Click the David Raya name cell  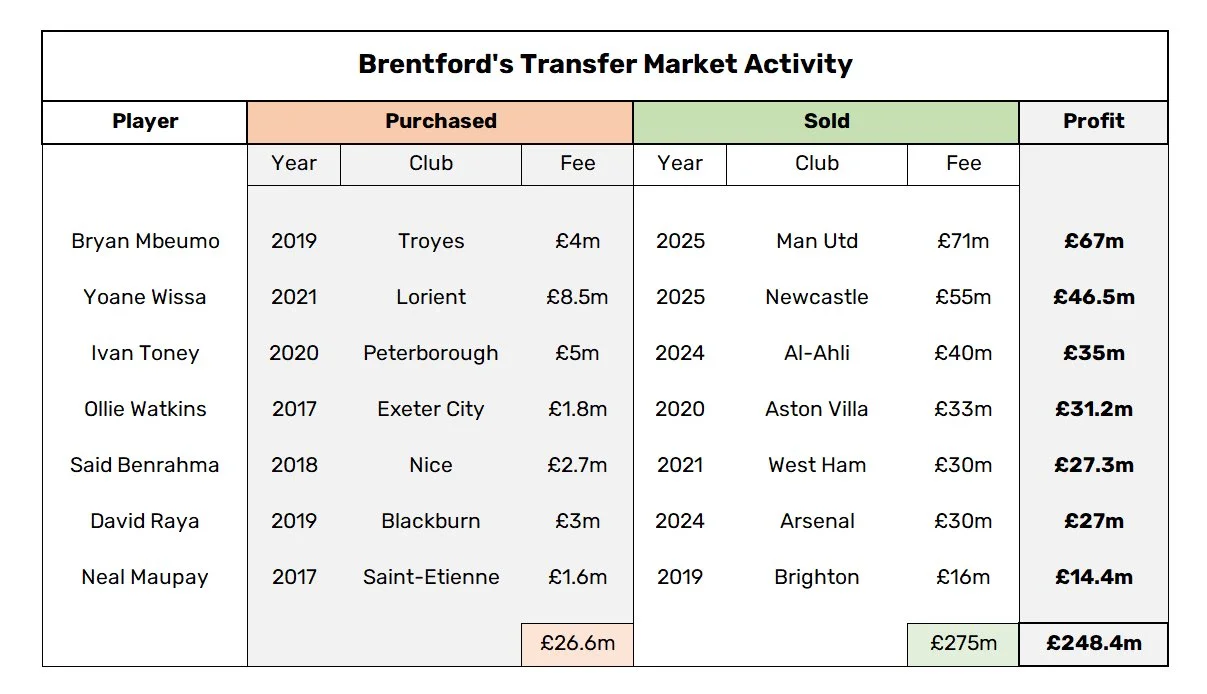(x=145, y=521)
